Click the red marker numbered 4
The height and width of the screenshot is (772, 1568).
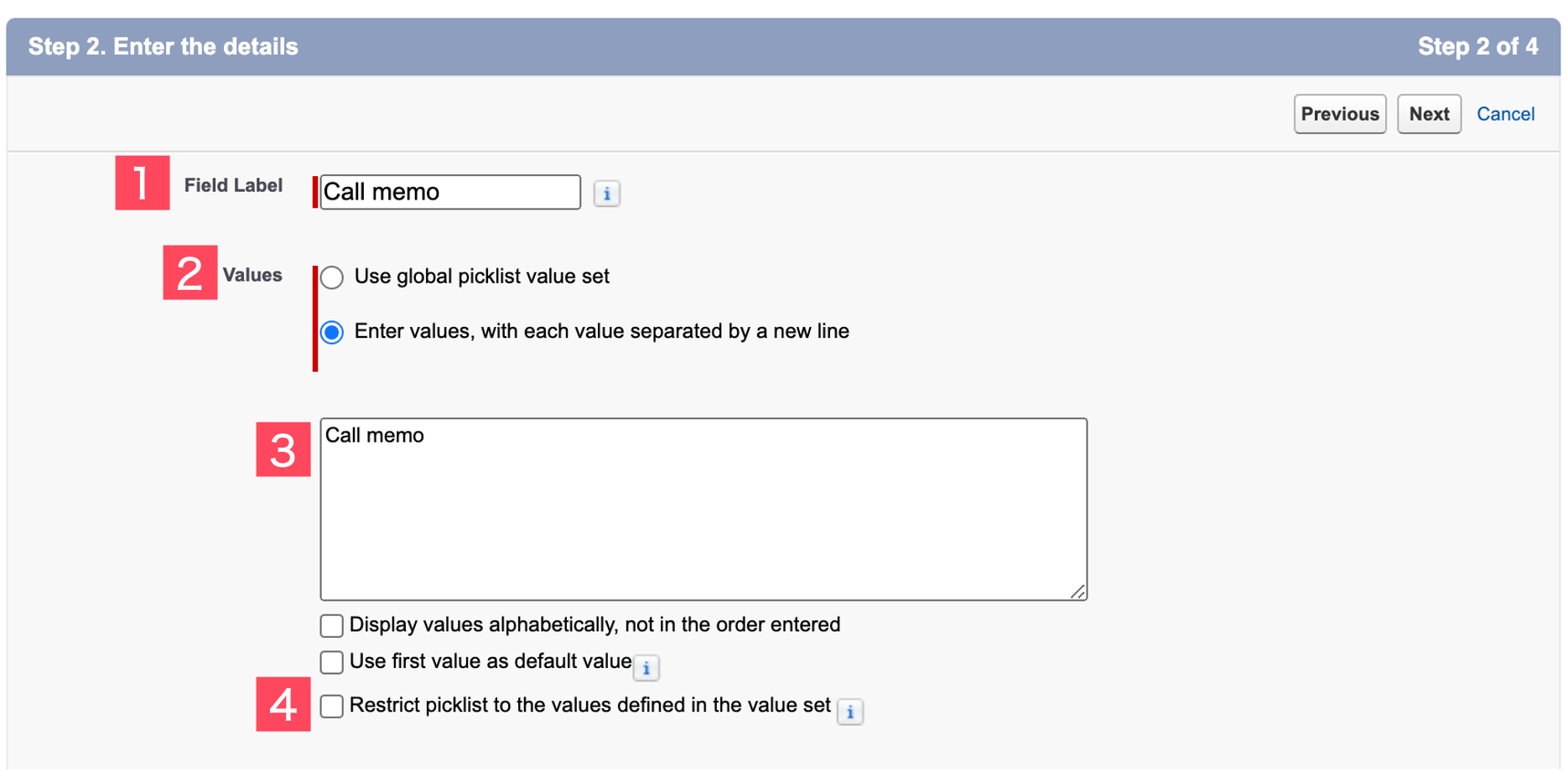(x=283, y=705)
